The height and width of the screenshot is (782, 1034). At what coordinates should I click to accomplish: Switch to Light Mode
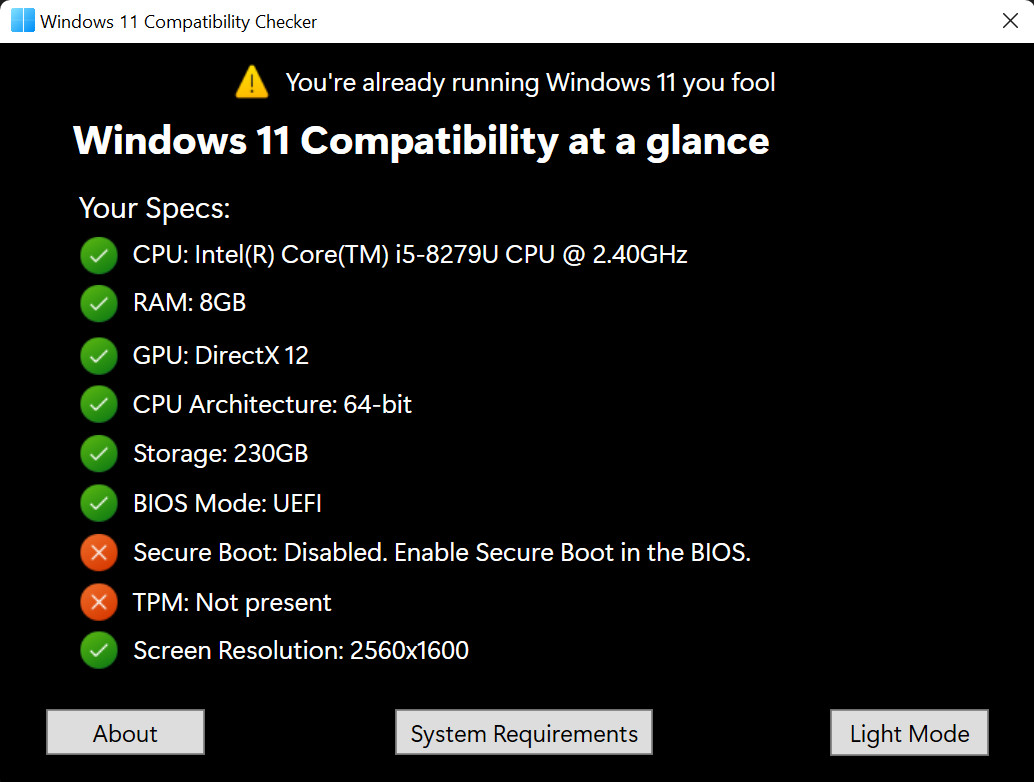[x=909, y=733]
